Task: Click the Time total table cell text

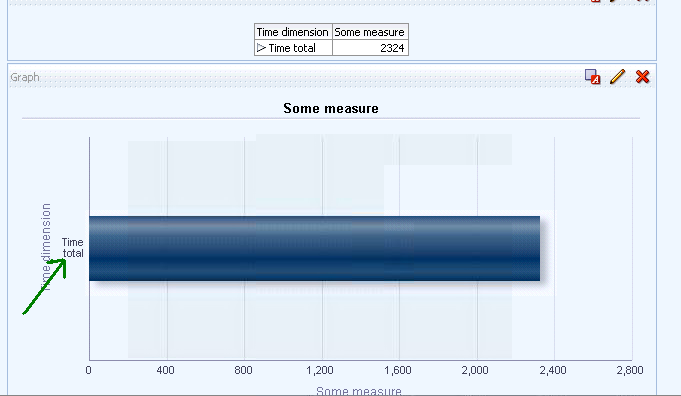Action: point(292,48)
